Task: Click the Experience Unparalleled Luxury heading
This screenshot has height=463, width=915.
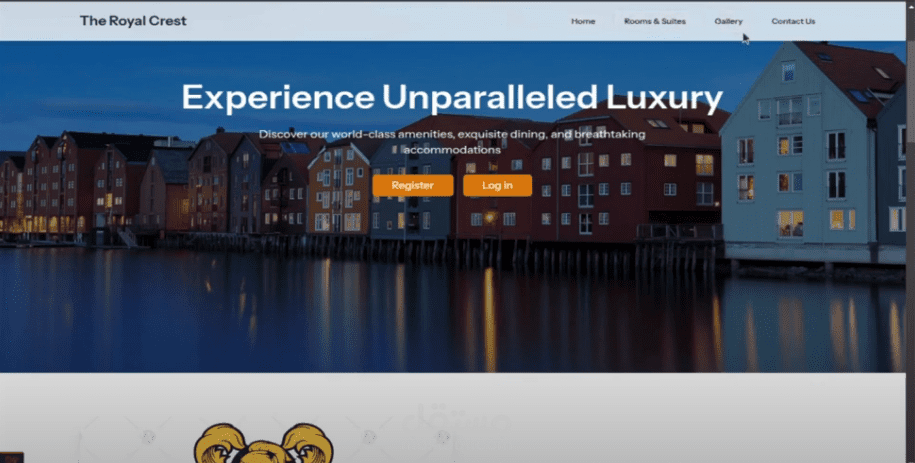Action: (452, 97)
